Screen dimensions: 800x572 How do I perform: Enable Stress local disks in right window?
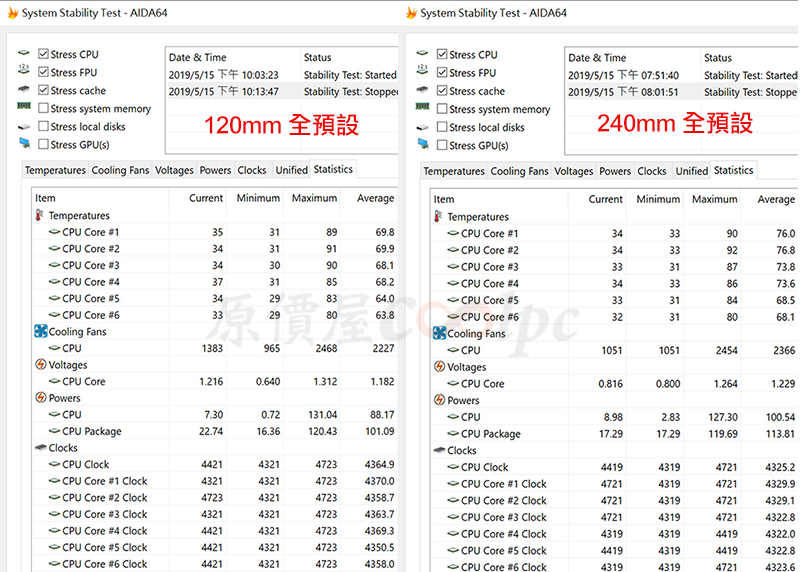coord(442,127)
